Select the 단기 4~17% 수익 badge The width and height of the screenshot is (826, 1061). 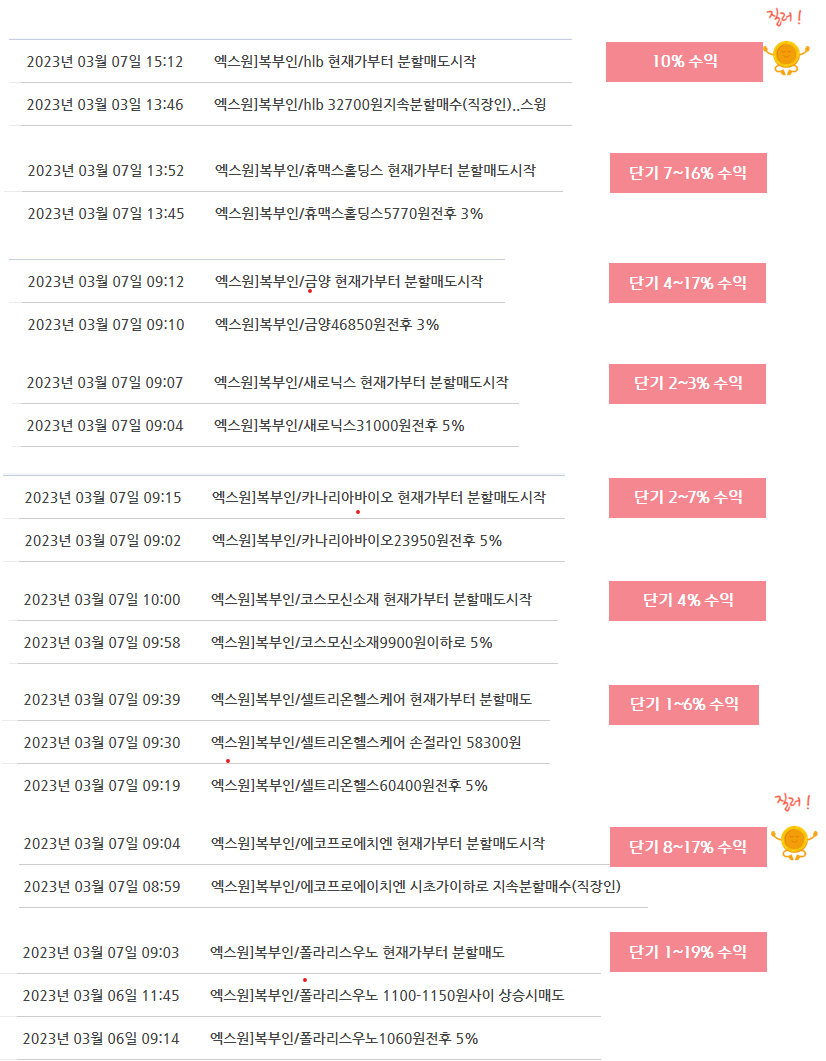(x=687, y=283)
